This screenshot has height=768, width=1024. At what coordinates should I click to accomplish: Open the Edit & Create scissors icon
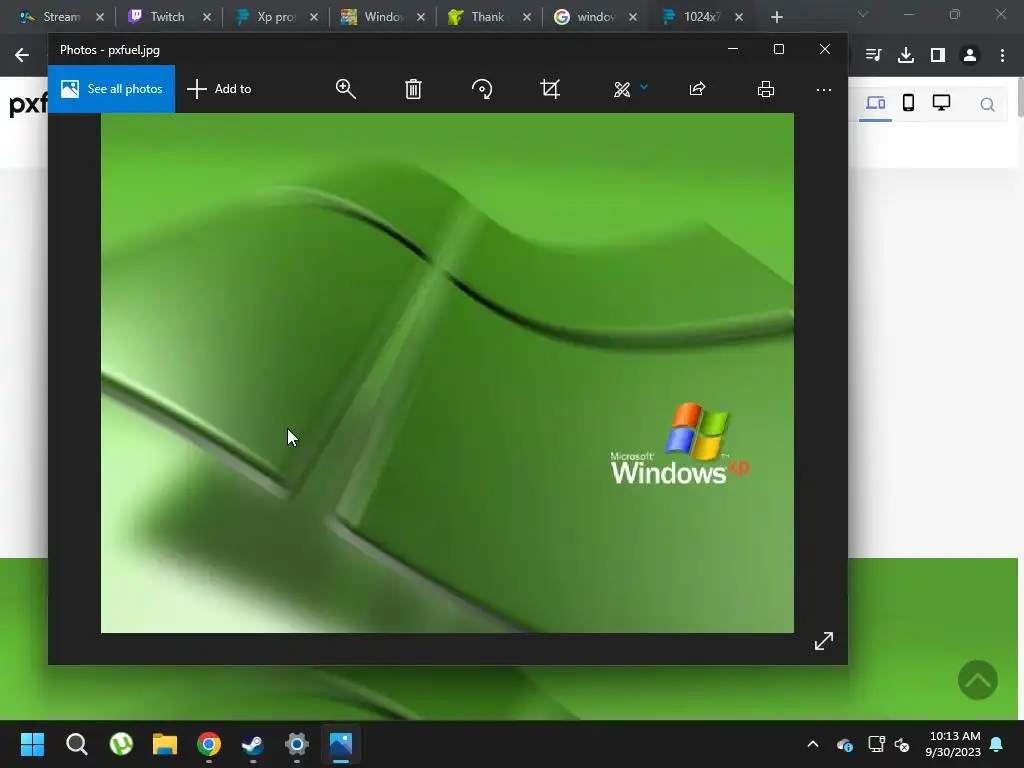pos(622,89)
